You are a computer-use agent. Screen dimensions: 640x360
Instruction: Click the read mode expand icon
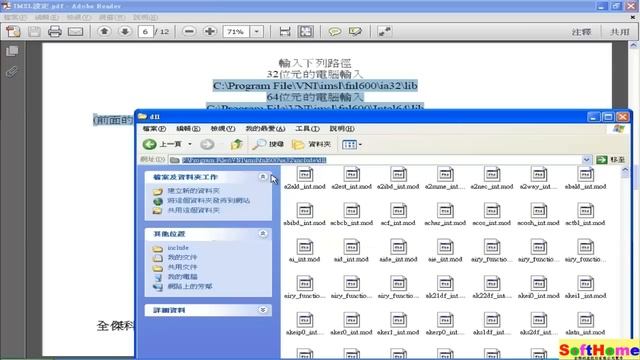tap(384, 31)
